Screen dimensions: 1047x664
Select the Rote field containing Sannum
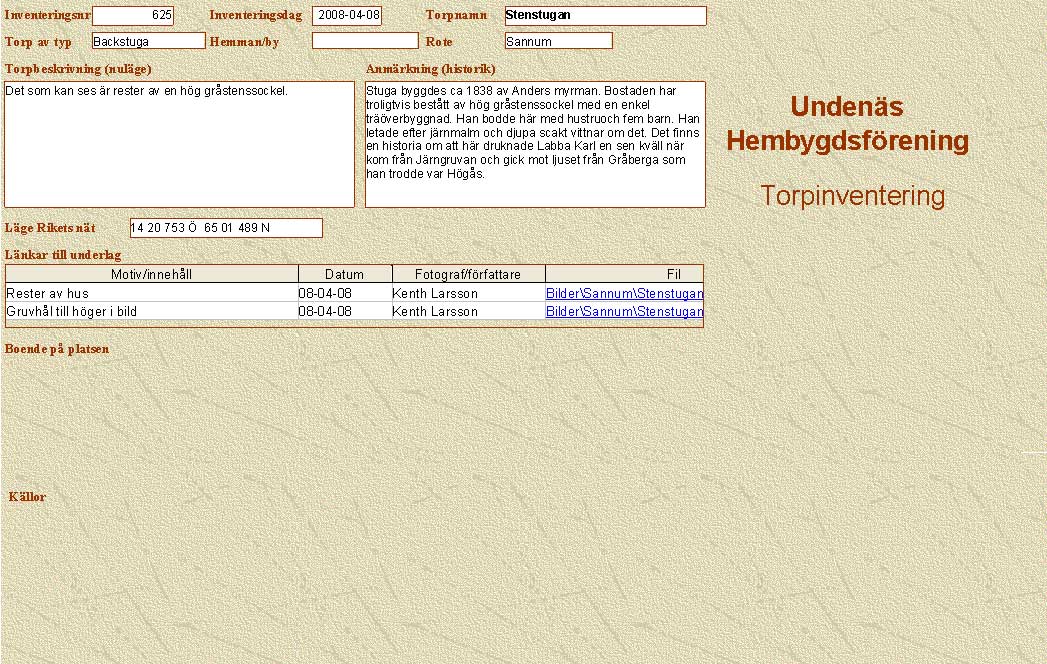(558, 41)
